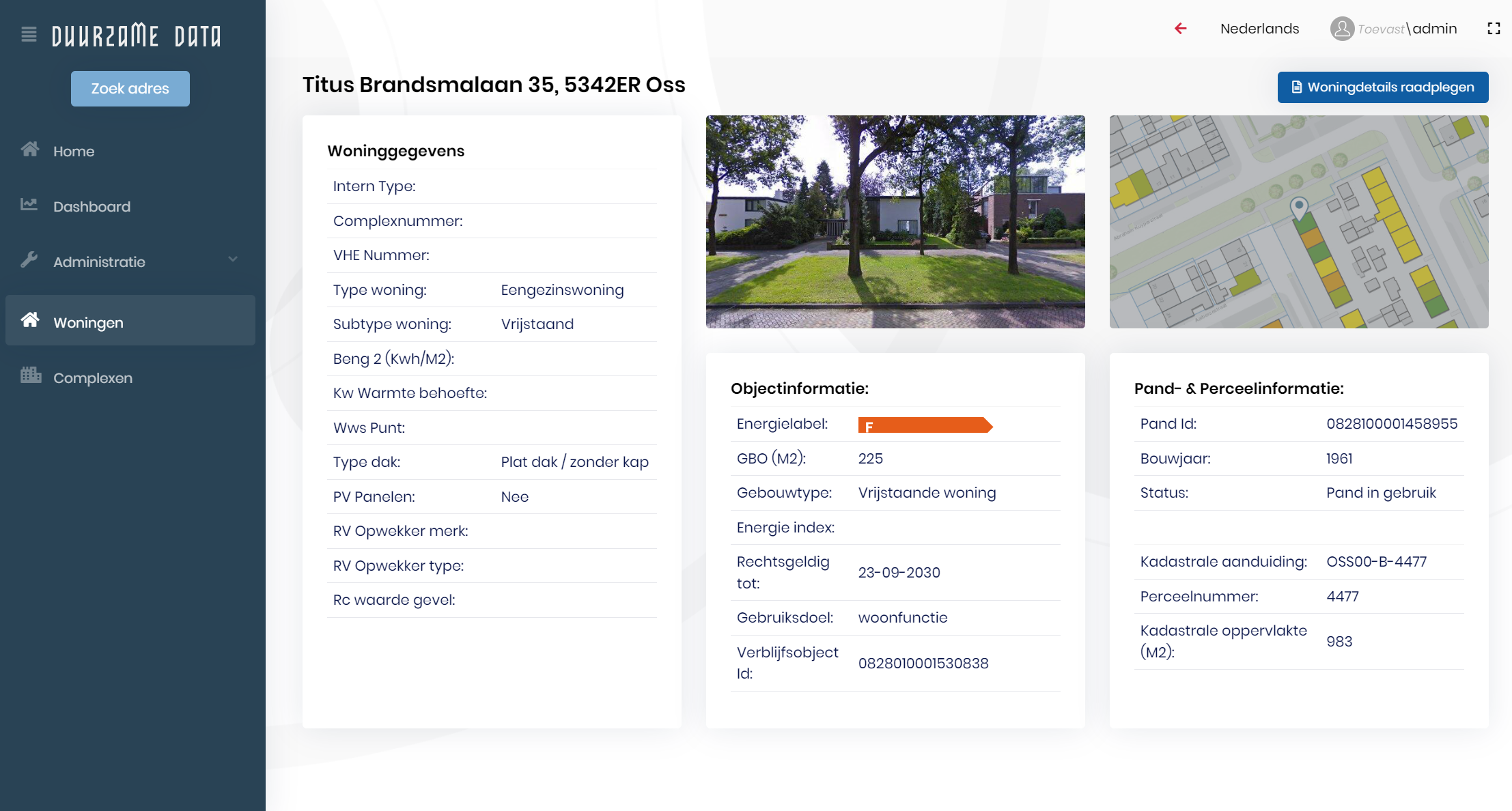The width and height of the screenshot is (1512, 811).
Task: Click the Complexen building icon
Action: click(30, 375)
